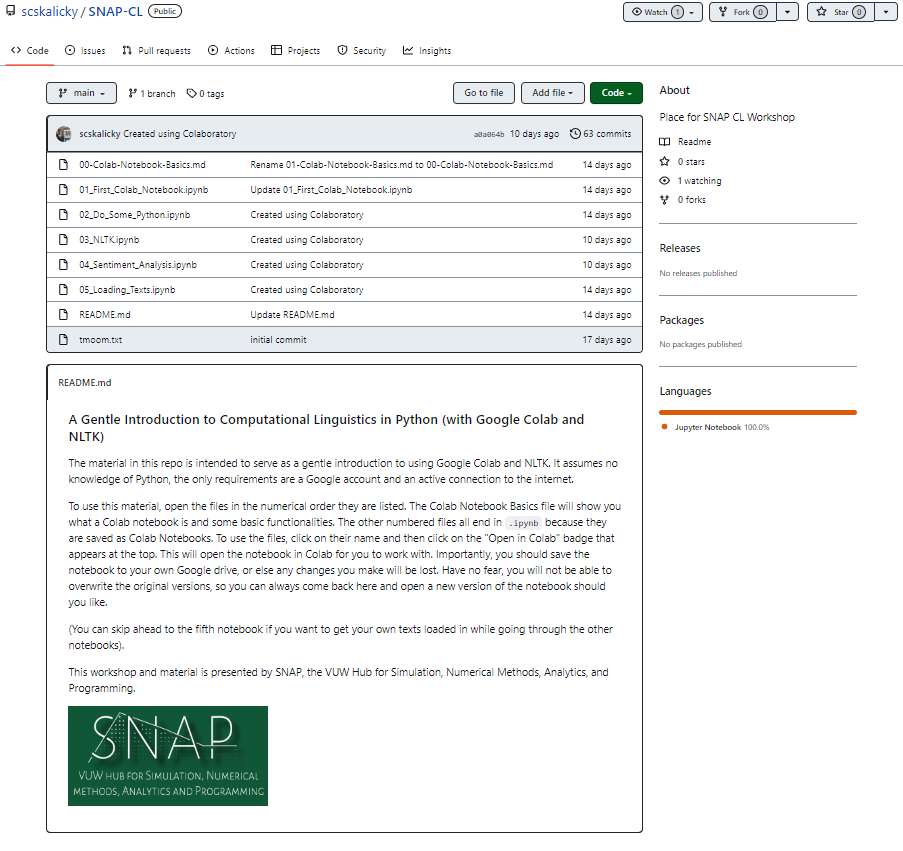Click the Actions play icon
The height and width of the screenshot is (851, 903).
[213, 51]
